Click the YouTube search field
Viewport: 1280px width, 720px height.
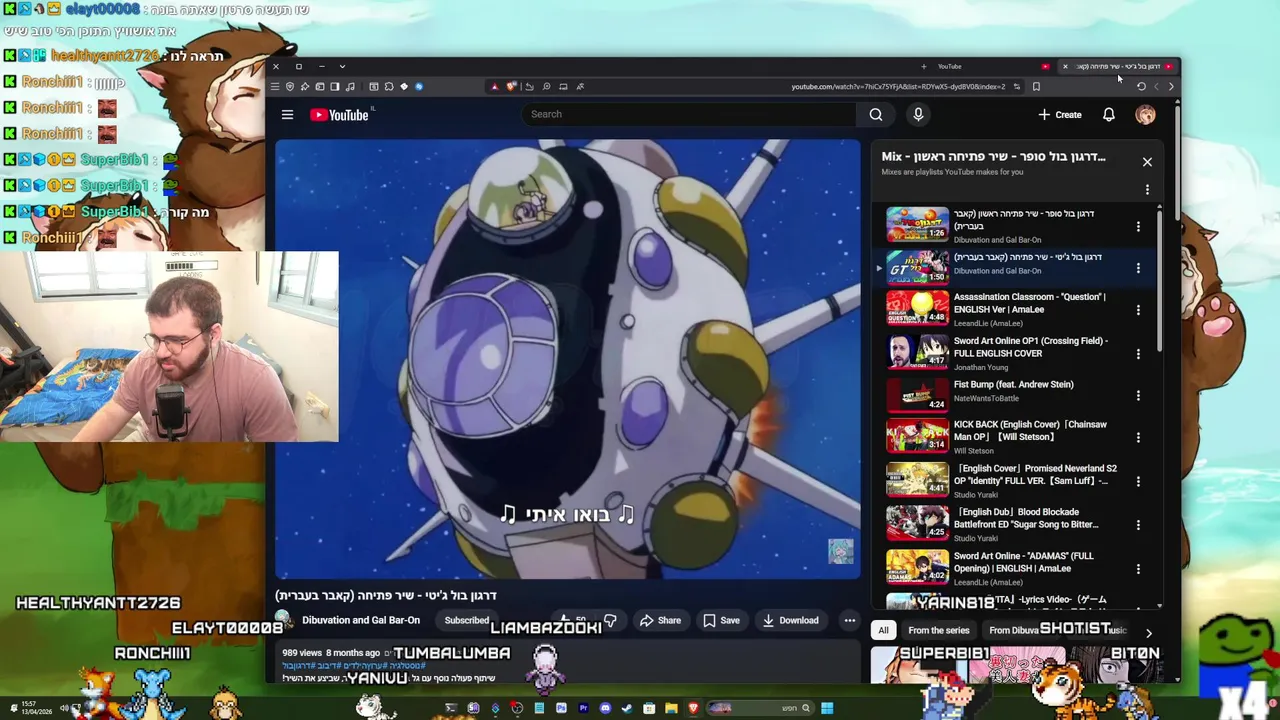coord(690,114)
